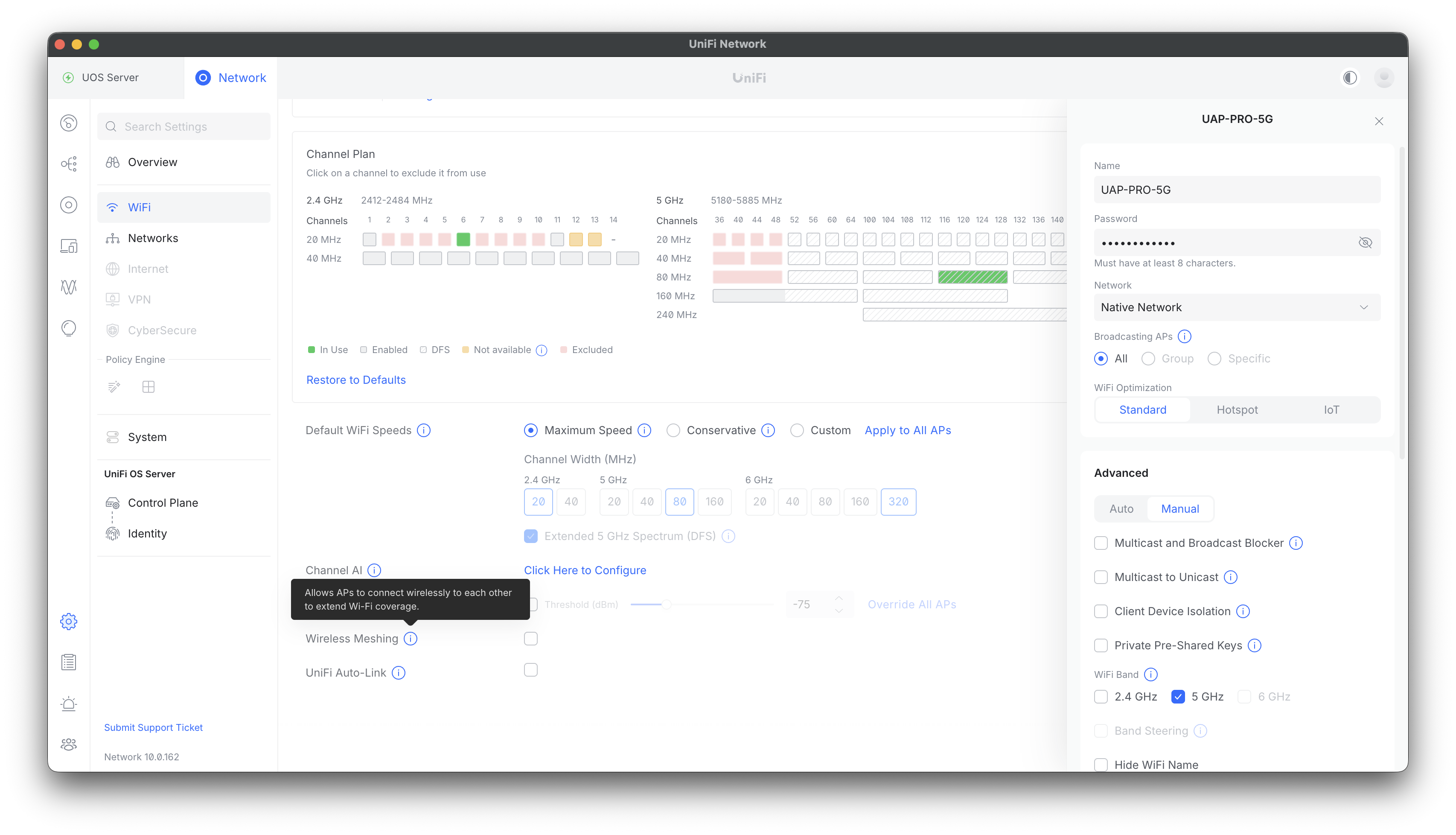Screen dimensions: 1456x835
Task: Open Client Devices icon in sidebar
Action: (x=69, y=246)
